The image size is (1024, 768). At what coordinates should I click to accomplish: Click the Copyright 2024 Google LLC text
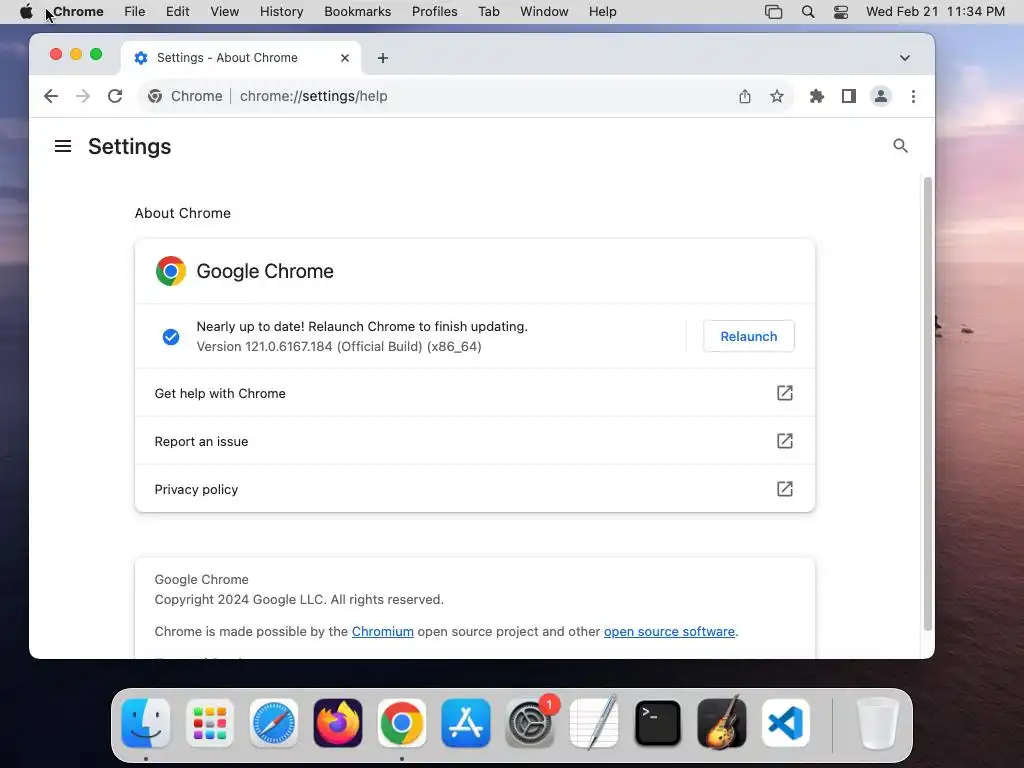(x=299, y=600)
